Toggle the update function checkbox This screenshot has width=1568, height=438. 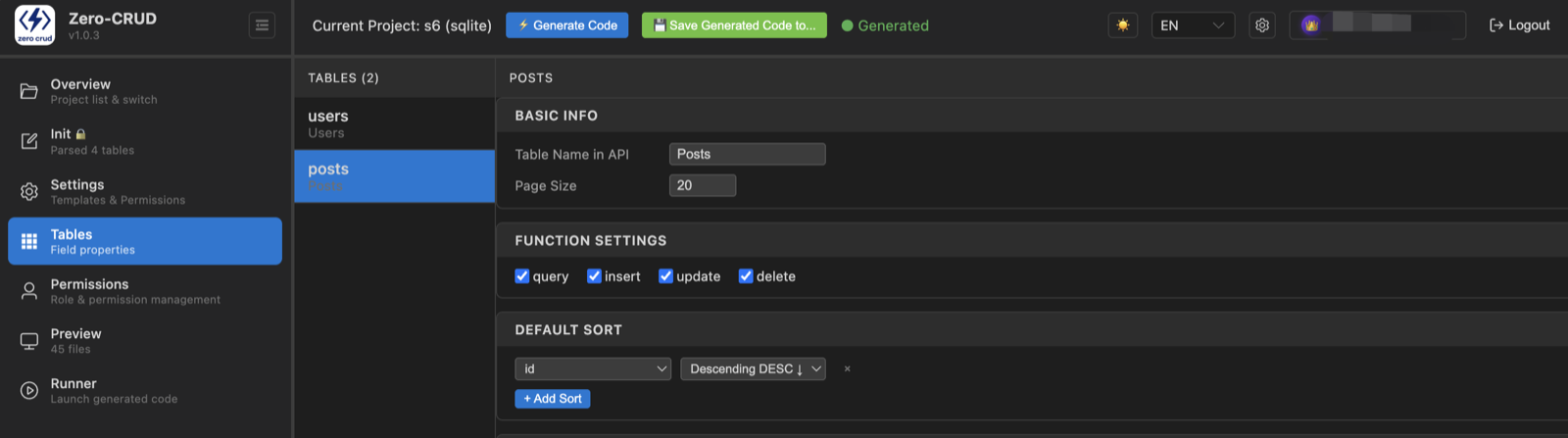coord(666,276)
